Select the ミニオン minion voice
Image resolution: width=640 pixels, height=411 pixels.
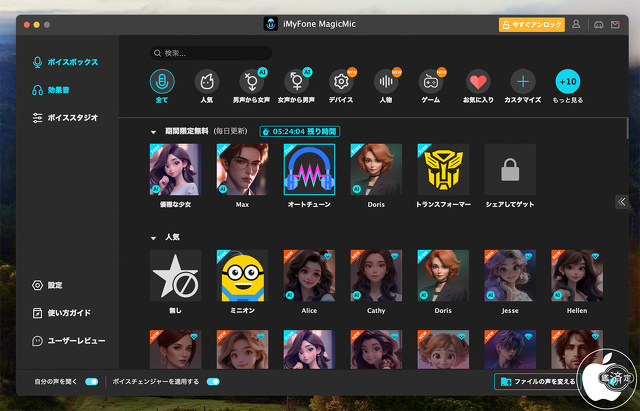[242, 275]
